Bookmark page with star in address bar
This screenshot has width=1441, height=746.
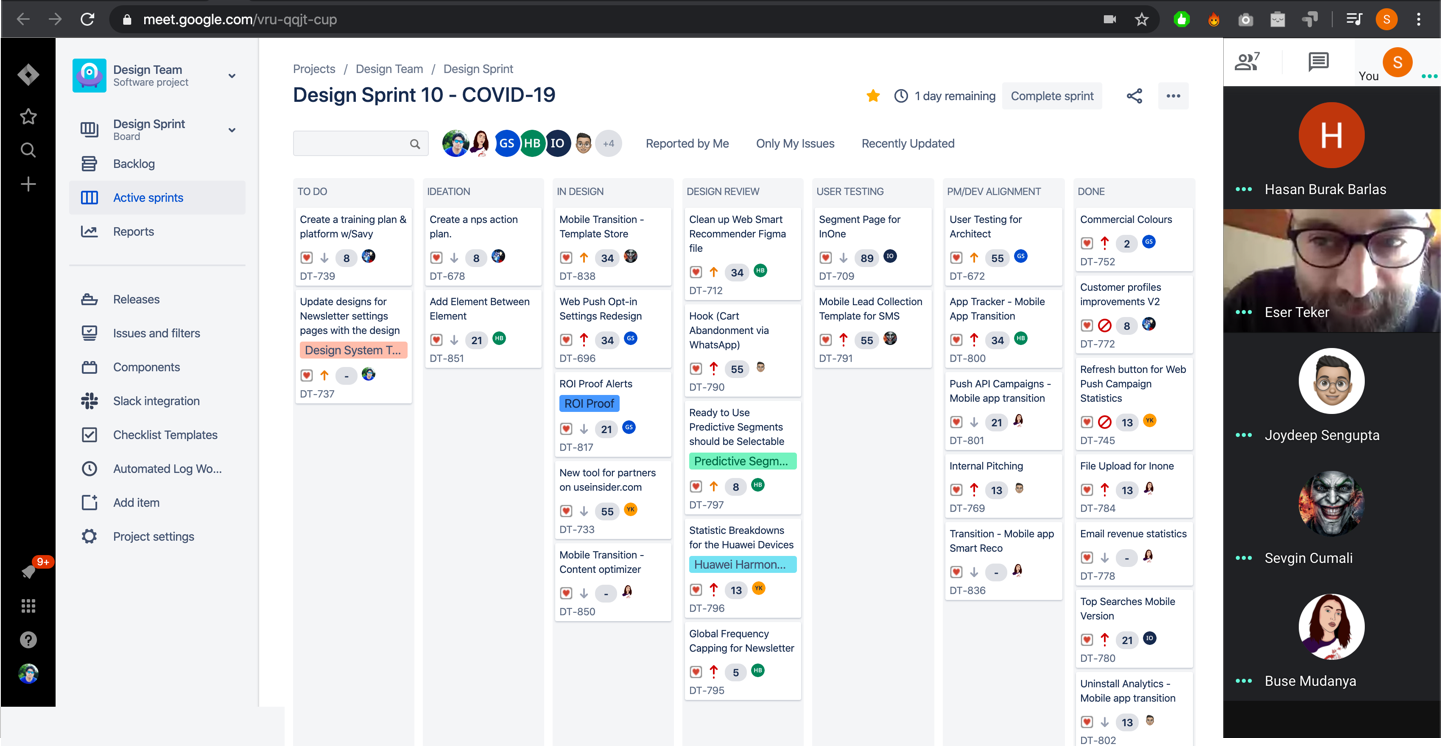(1142, 19)
